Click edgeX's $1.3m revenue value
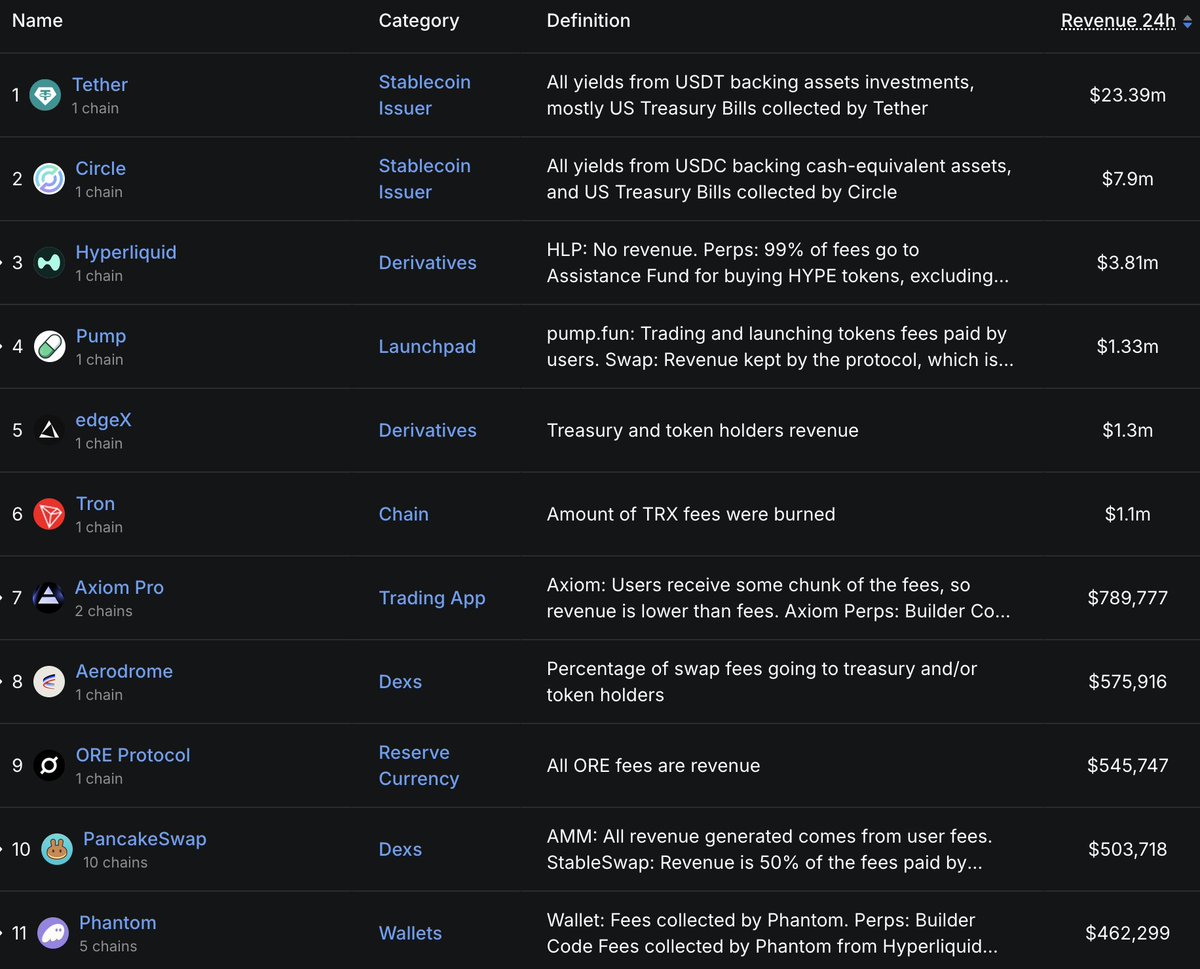Viewport: 1200px width, 969px height. [x=1128, y=431]
